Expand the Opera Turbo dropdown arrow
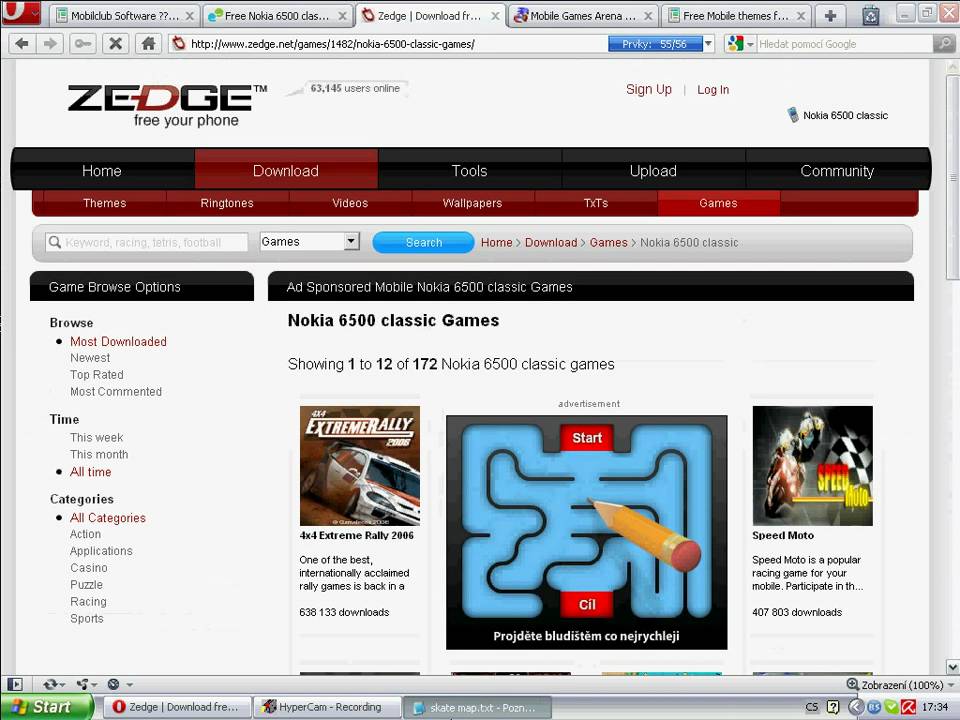 [x=129, y=684]
